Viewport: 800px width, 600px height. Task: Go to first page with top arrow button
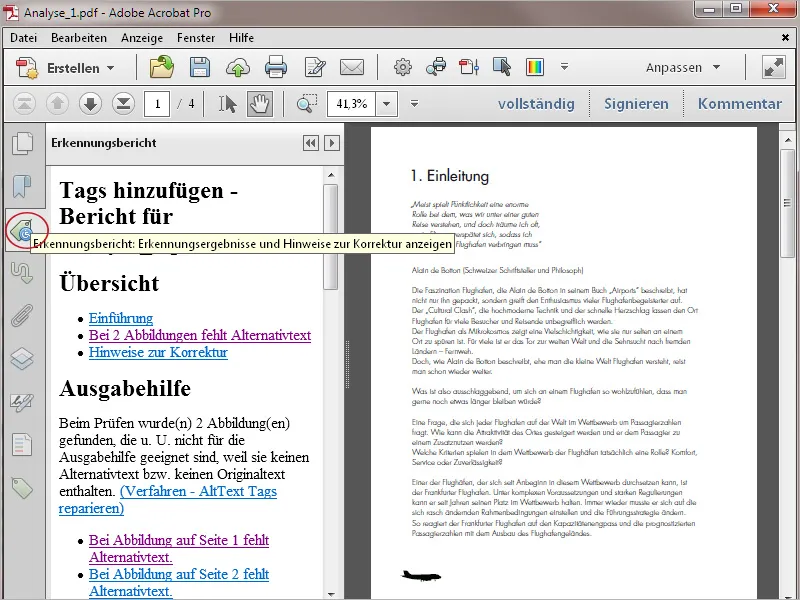(x=24, y=104)
